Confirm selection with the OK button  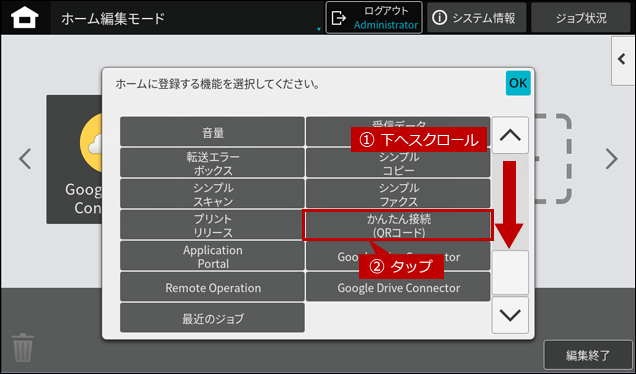point(518,83)
